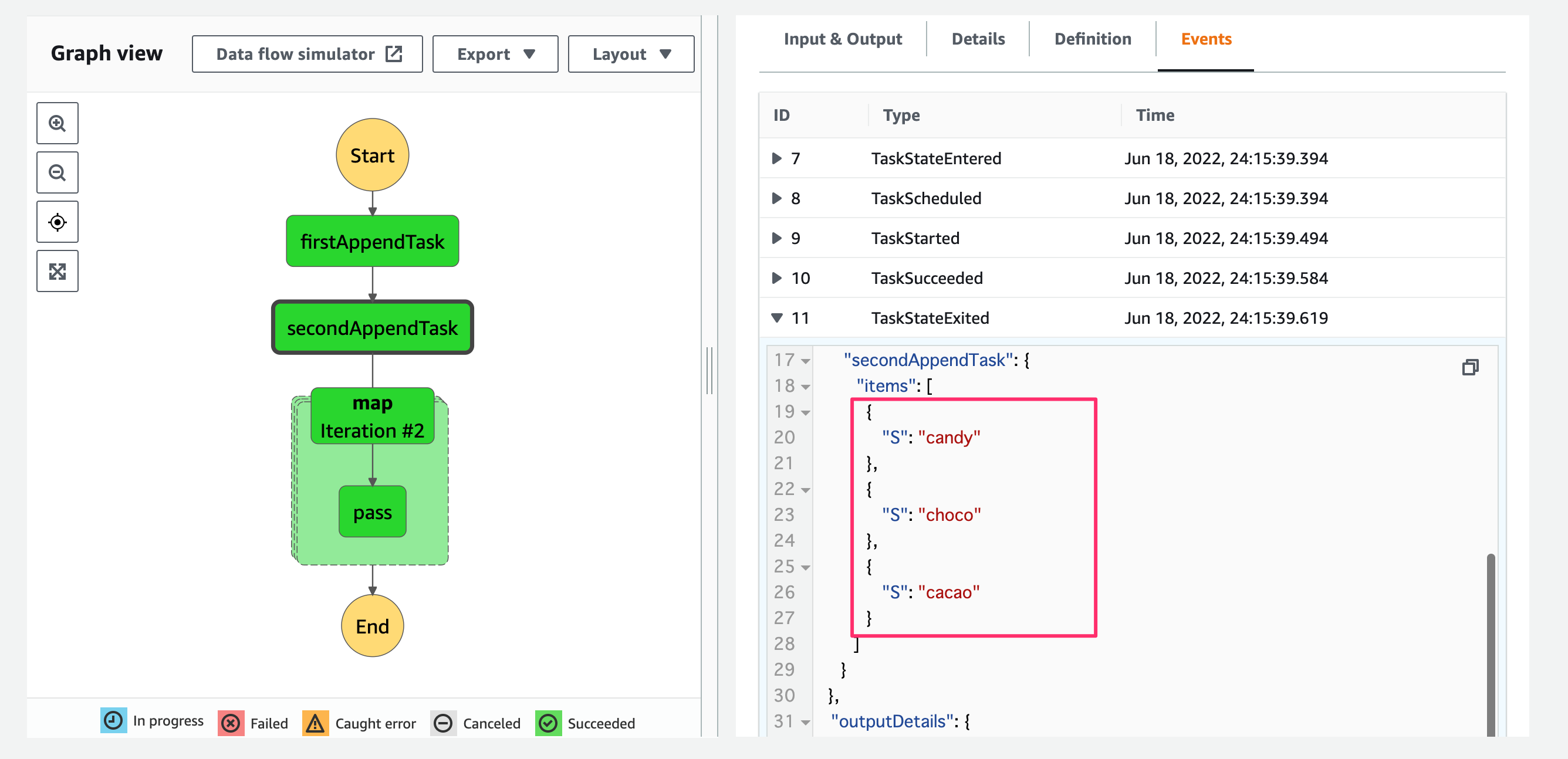Open the Export dropdown
This screenshot has width=1568, height=759.
[495, 54]
